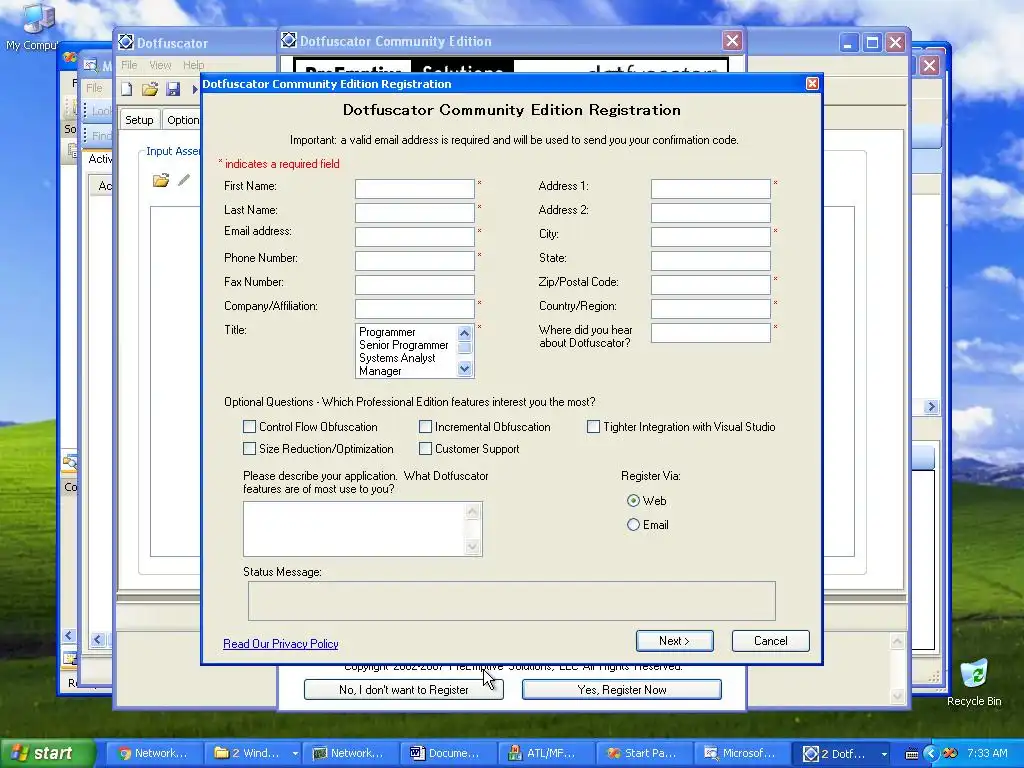1024x768 pixels.
Task: Click the Microsoft taskbar button with magnifier icon
Action: [742, 753]
